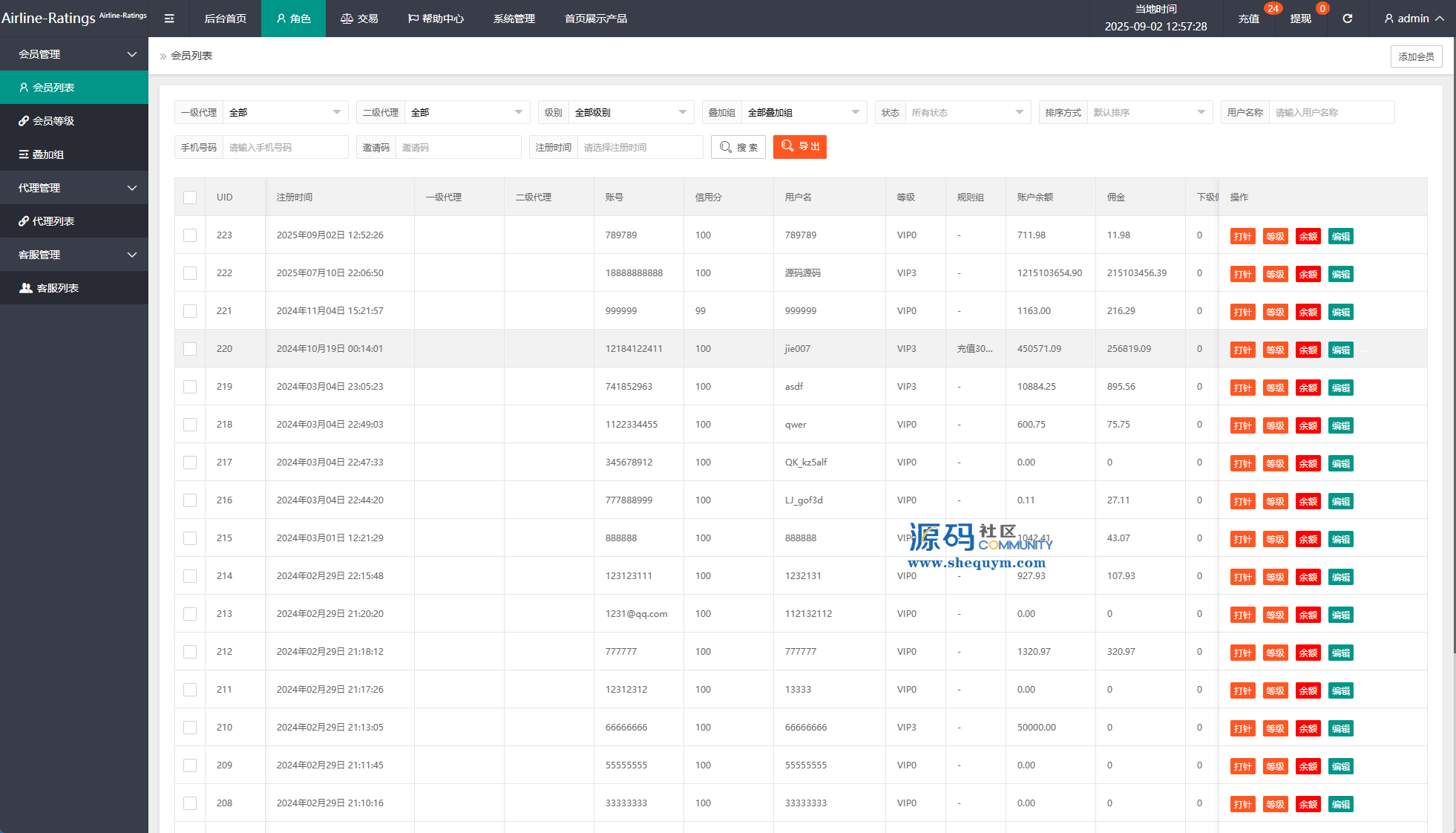Viewport: 1456px width, 833px height.
Task: Click the sidebar collapse hamburger icon
Action: 169,19
